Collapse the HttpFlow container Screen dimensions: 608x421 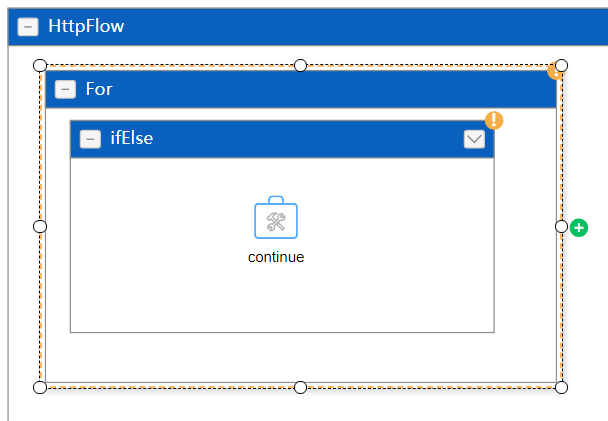28,27
